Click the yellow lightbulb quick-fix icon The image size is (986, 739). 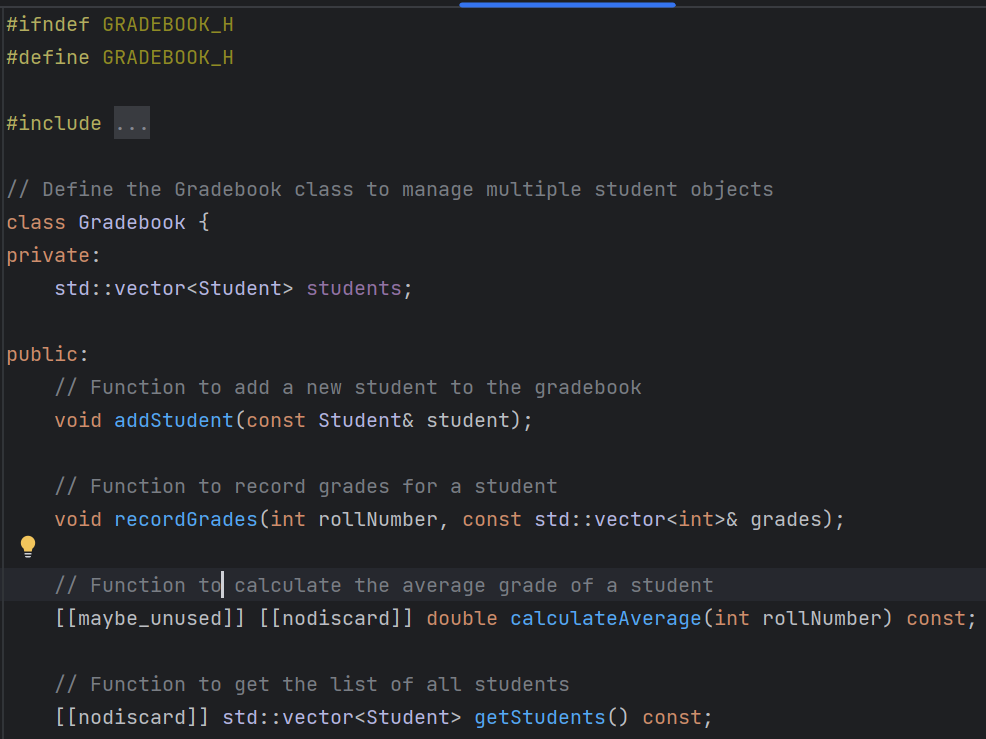[x=28, y=547]
